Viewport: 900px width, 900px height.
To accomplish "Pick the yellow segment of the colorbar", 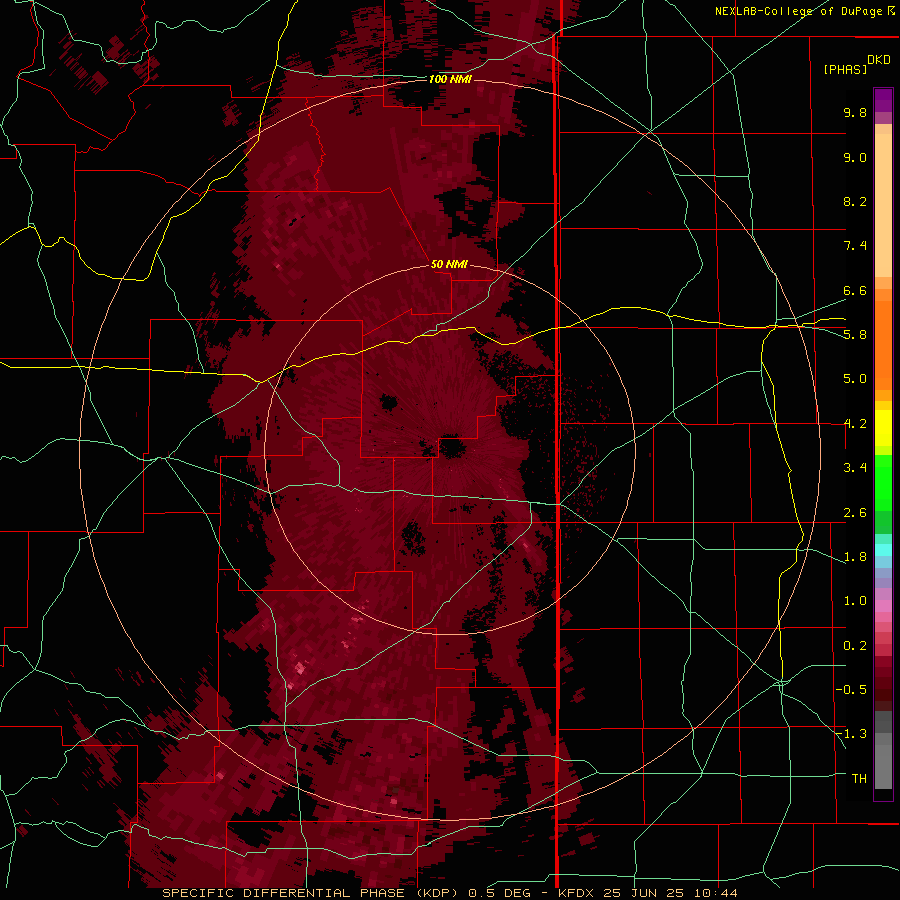I will coord(883,428).
